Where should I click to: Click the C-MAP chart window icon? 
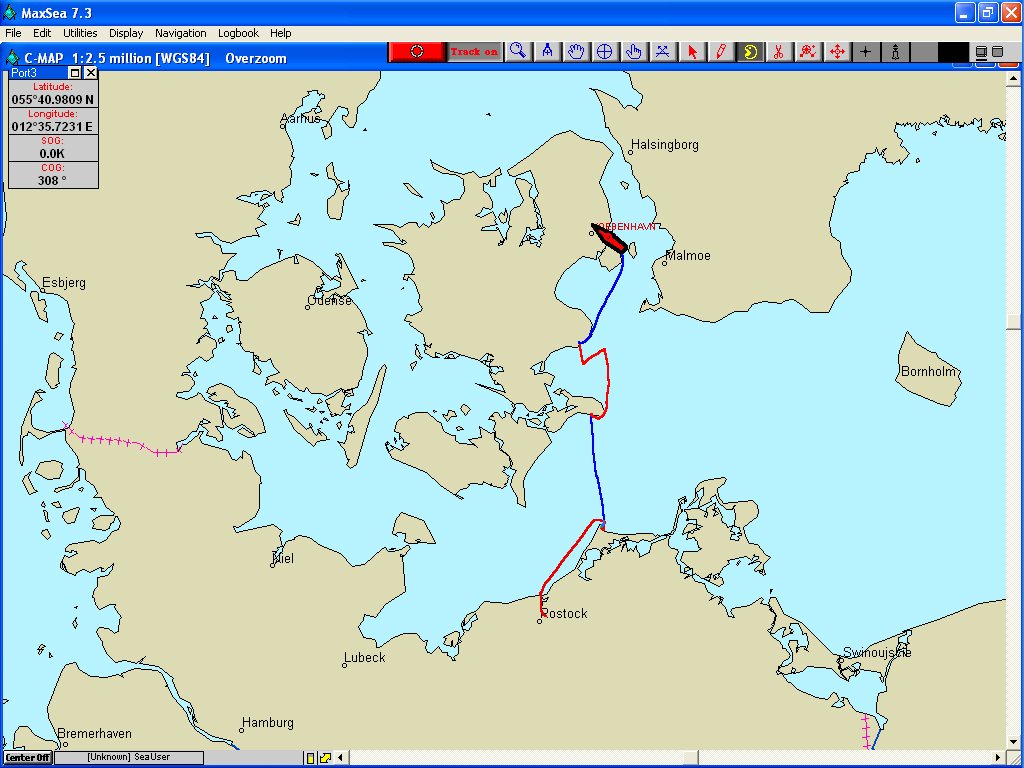(x=12, y=58)
